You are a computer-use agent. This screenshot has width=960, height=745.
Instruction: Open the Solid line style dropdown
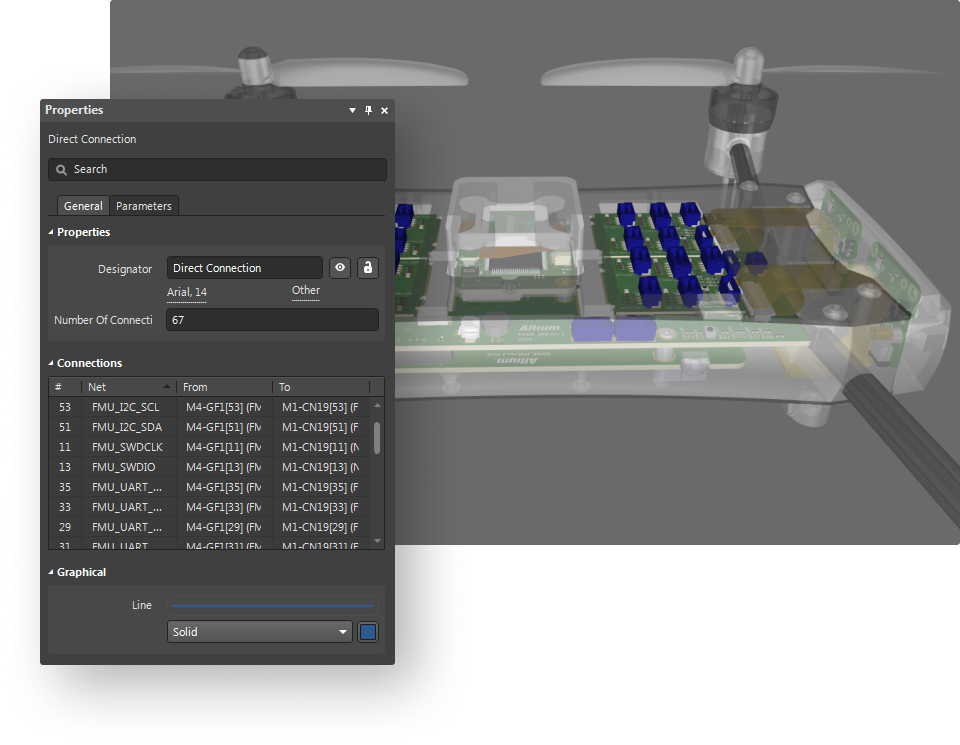(x=343, y=632)
